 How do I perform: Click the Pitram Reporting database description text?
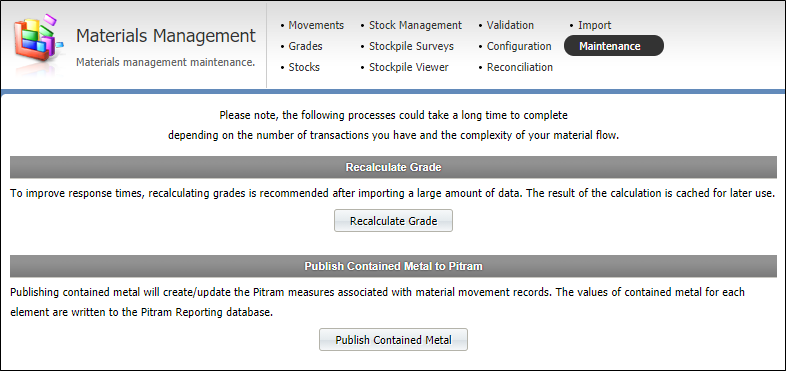point(377,302)
